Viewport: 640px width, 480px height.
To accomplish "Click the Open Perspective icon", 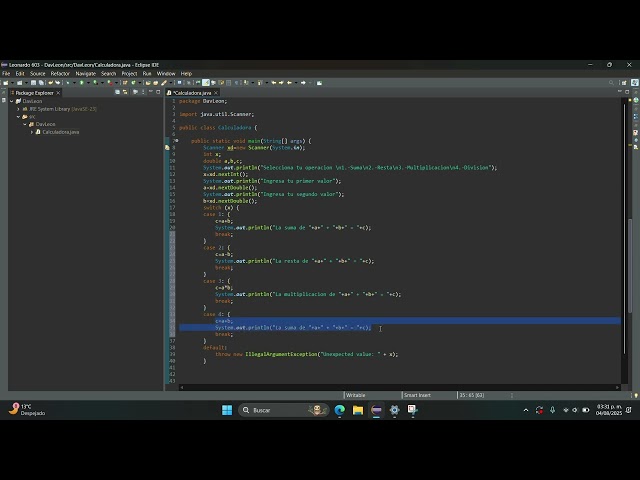I will [x=624, y=83].
